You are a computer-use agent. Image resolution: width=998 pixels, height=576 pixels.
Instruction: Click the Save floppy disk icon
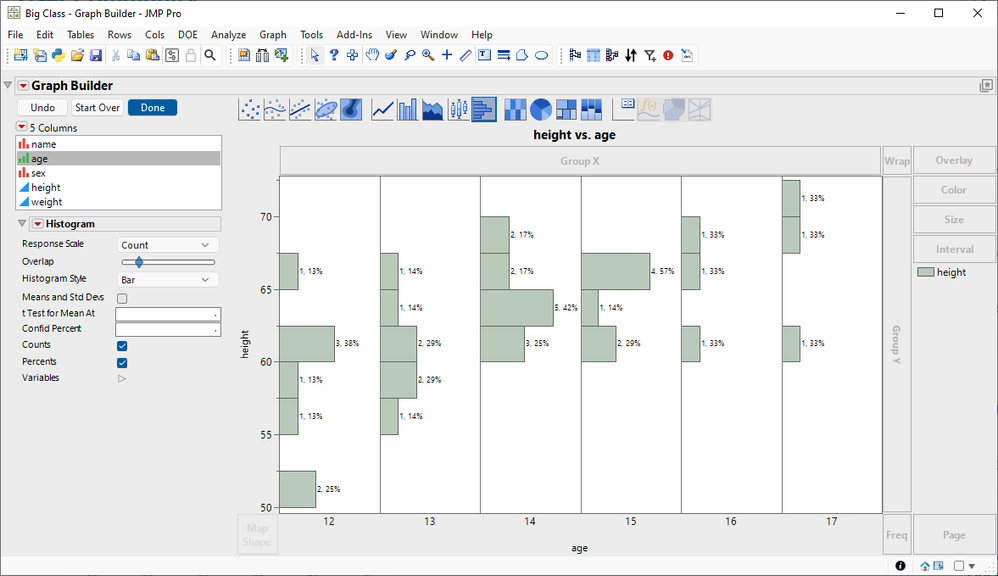[x=96, y=55]
